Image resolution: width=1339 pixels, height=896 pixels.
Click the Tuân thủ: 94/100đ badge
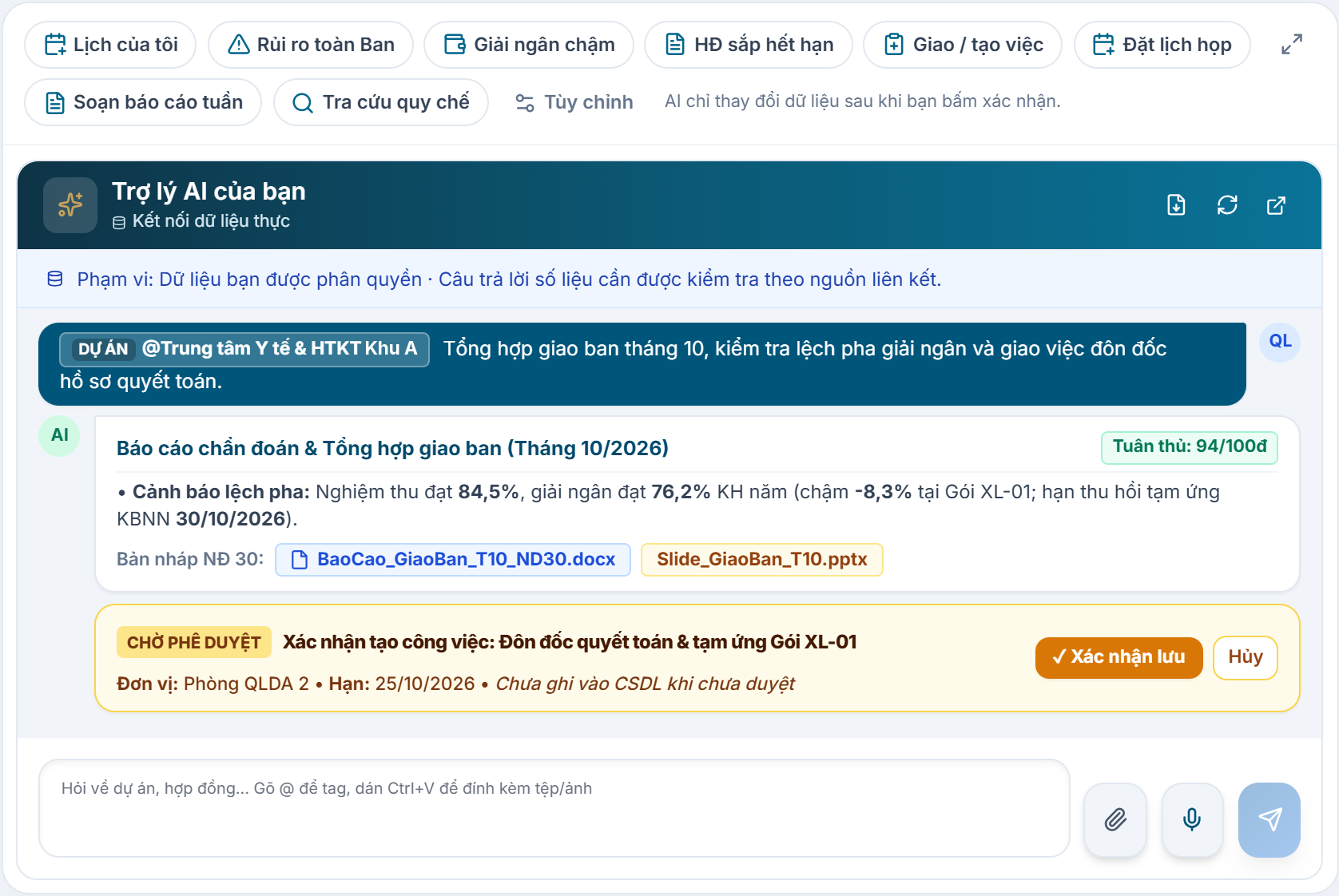tap(1190, 447)
